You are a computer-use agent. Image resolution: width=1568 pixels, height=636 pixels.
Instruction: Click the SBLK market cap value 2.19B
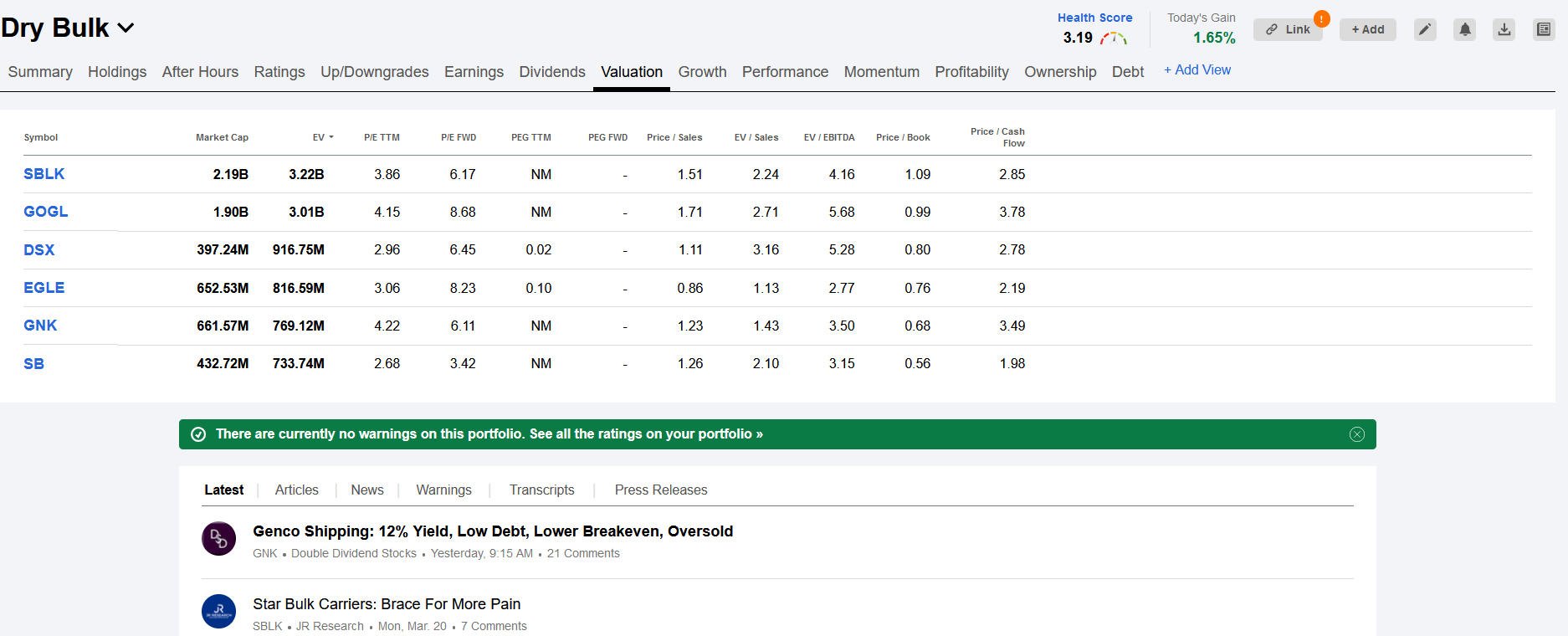[231, 174]
